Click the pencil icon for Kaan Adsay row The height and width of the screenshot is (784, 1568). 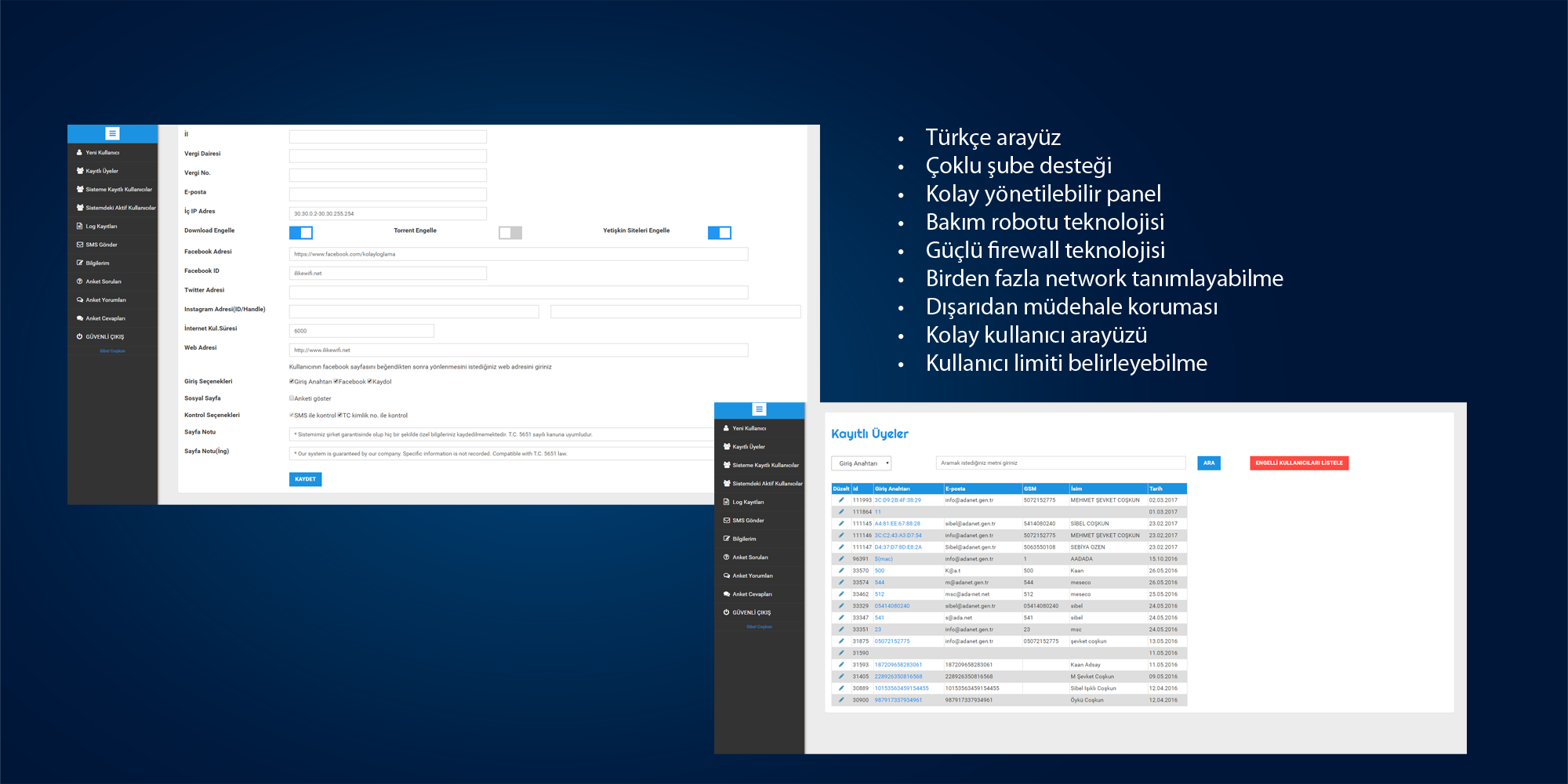point(841,665)
